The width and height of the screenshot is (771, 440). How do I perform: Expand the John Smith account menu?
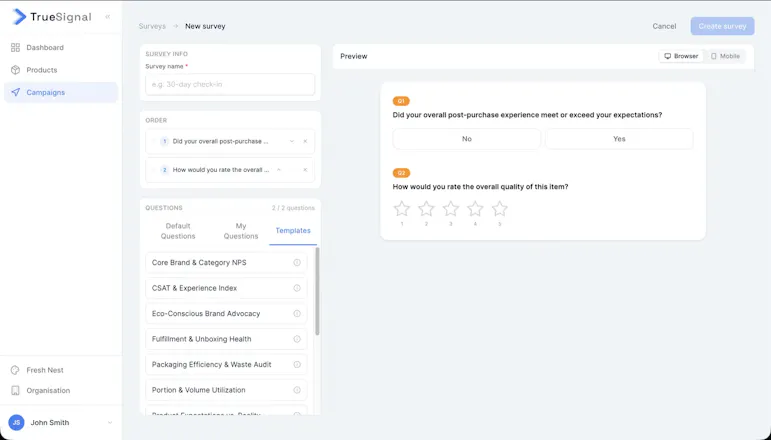[110, 422]
